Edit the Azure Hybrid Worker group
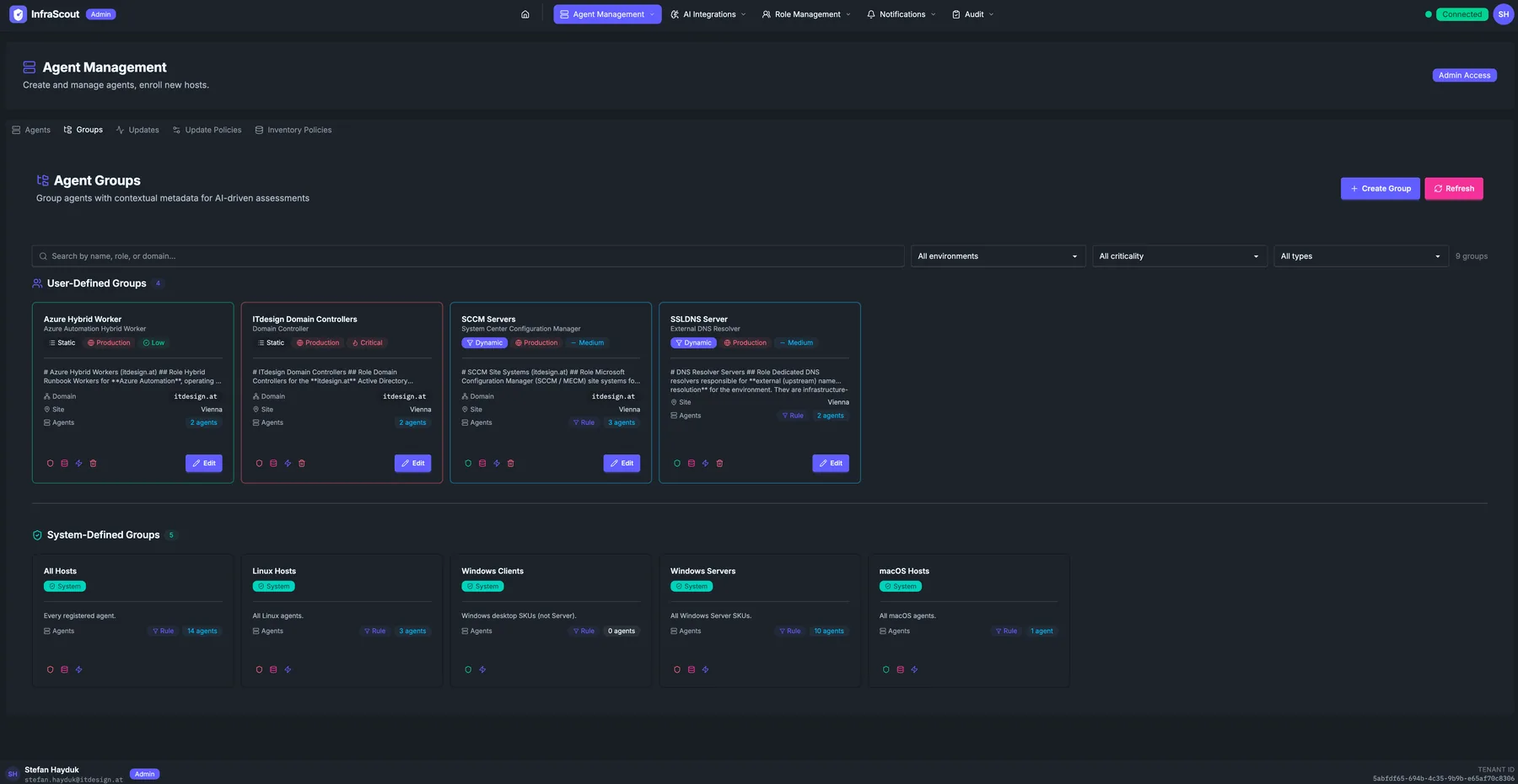1518x784 pixels. point(204,464)
